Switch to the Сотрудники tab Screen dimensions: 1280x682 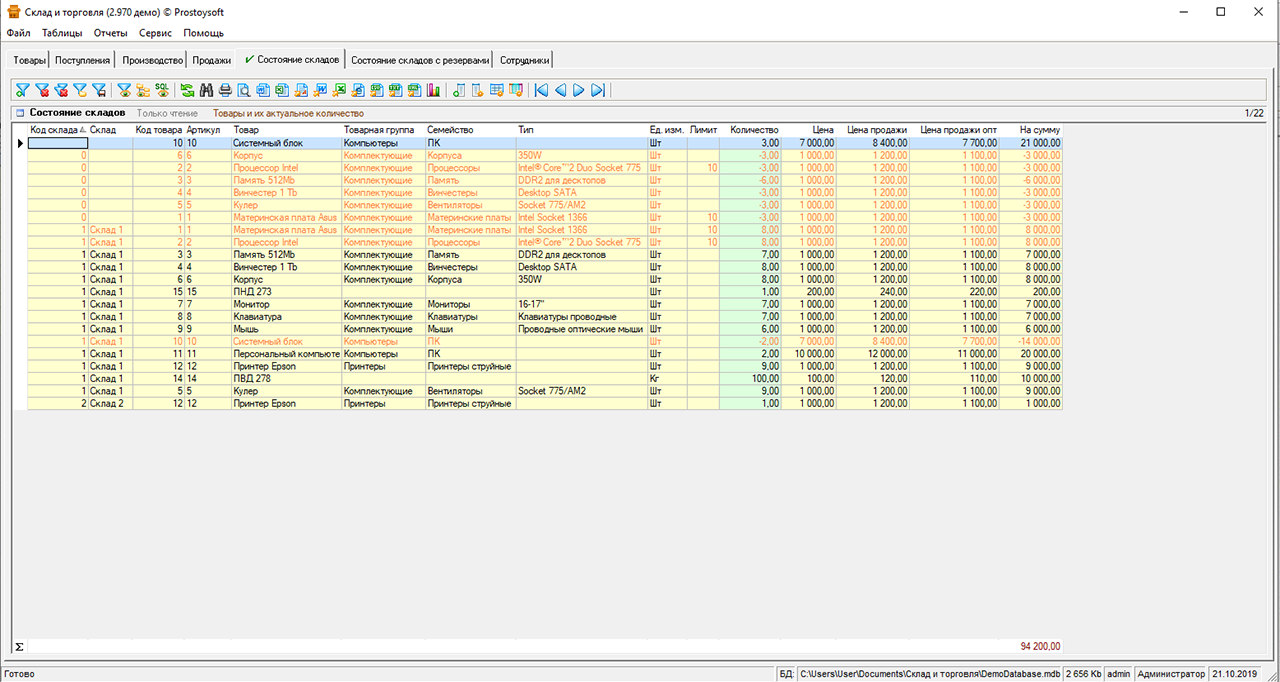point(524,60)
